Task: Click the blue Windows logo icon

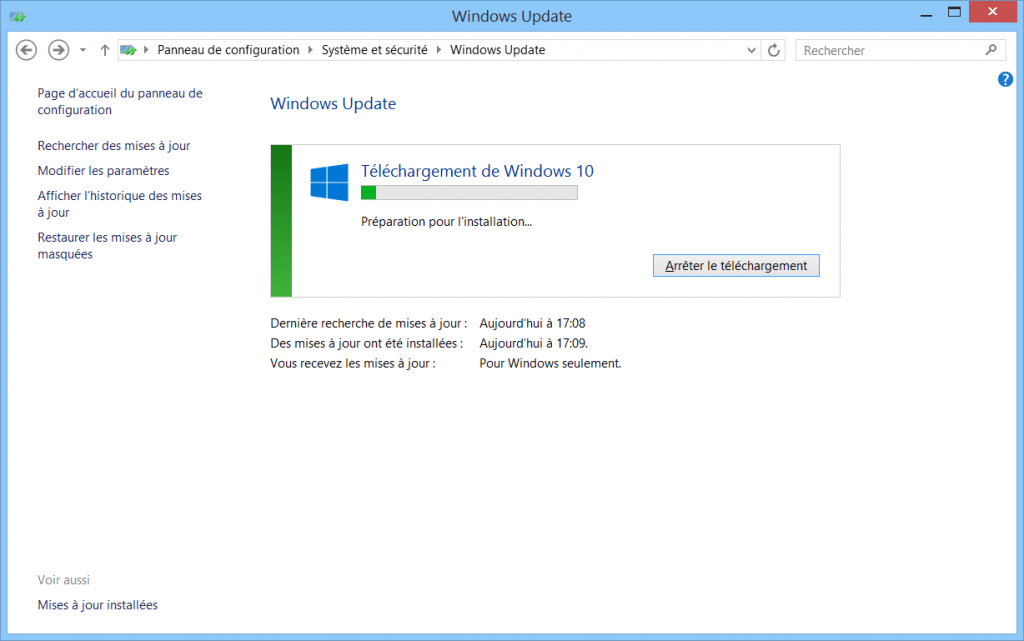Action: 329,182
